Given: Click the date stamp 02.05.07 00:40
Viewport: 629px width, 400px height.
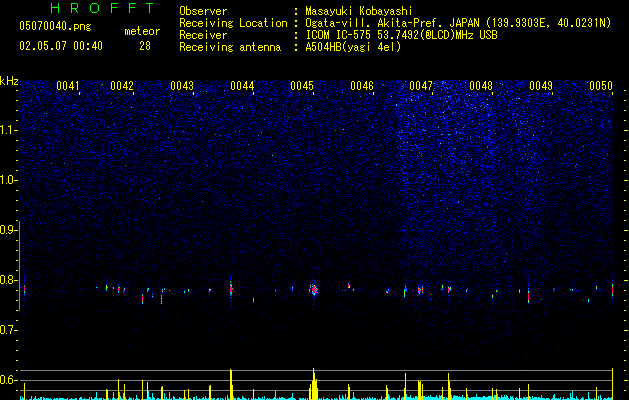Looking at the screenshot, I should point(61,46).
